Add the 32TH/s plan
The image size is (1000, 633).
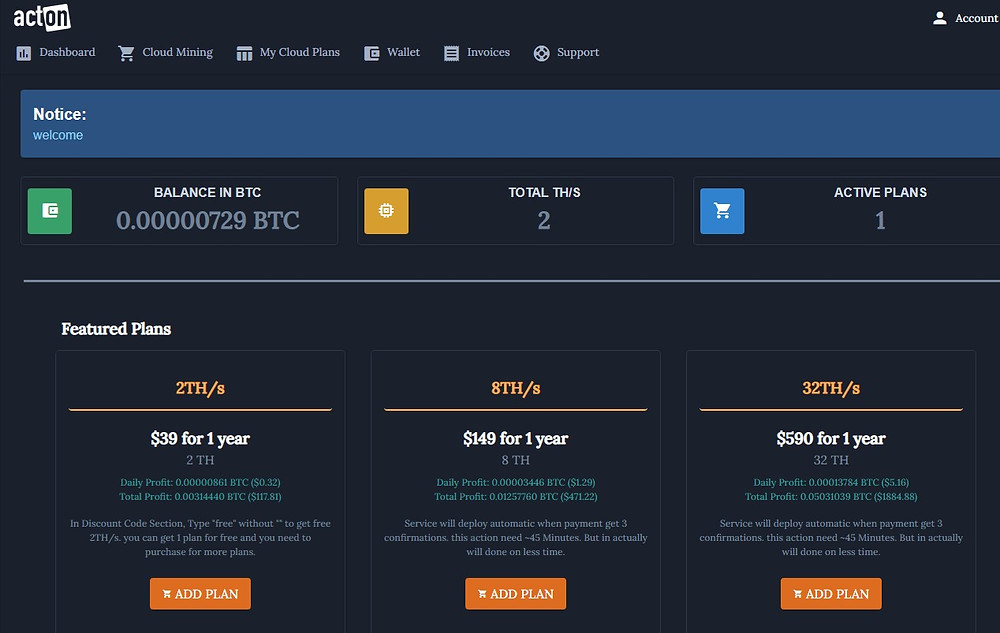(x=831, y=593)
